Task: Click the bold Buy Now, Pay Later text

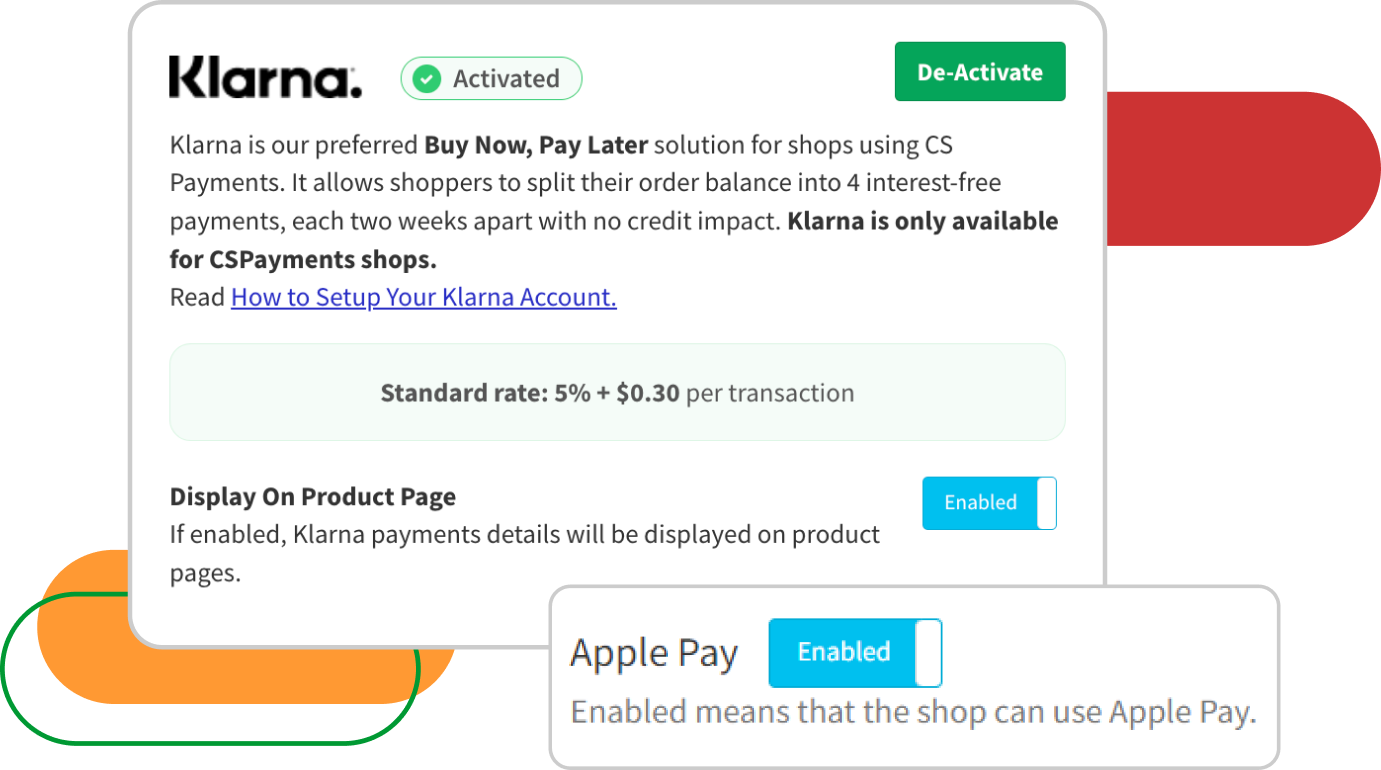Action: click(536, 145)
